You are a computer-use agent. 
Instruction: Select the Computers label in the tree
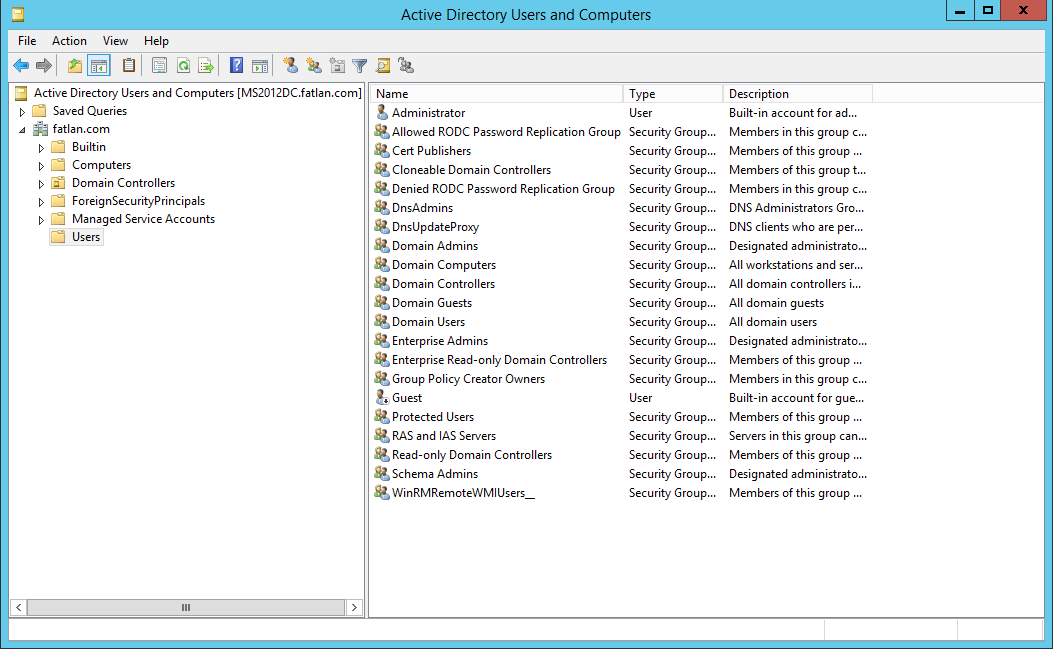point(101,165)
